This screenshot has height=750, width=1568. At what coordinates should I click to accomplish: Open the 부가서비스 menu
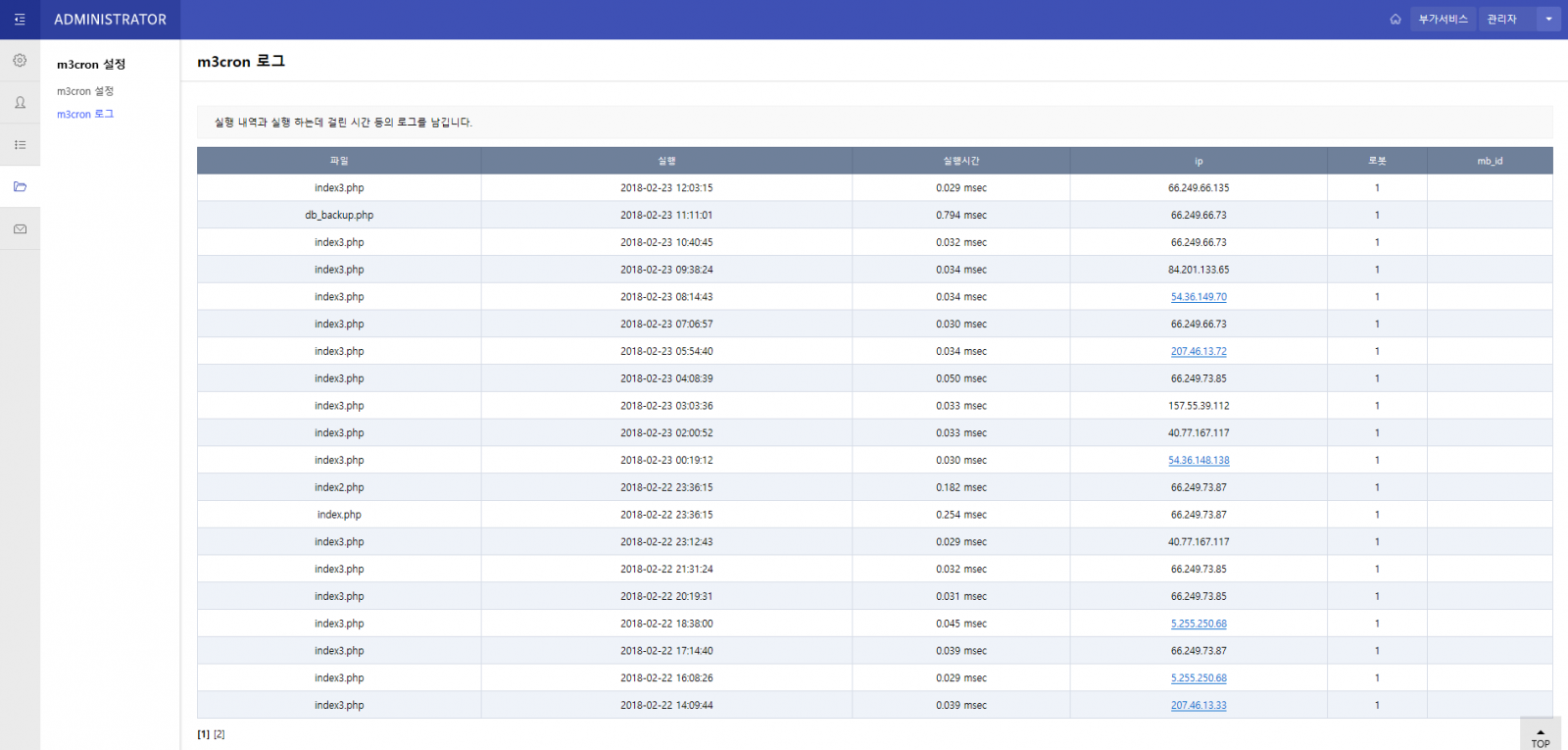coord(1443,20)
